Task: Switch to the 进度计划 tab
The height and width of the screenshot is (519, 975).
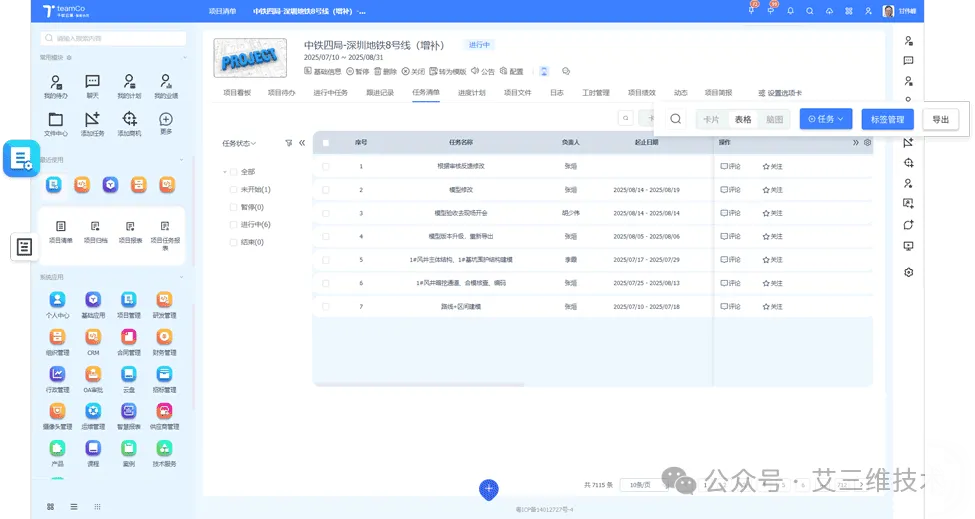Action: (471, 93)
